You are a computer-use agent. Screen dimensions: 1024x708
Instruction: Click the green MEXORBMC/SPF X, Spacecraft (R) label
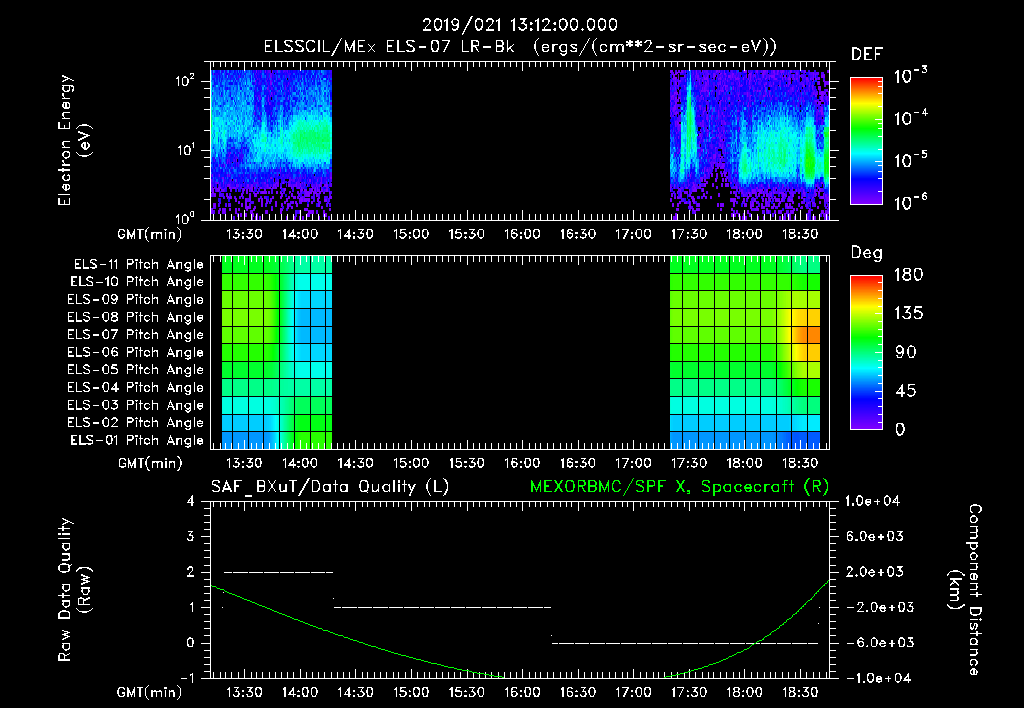click(x=679, y=487)
